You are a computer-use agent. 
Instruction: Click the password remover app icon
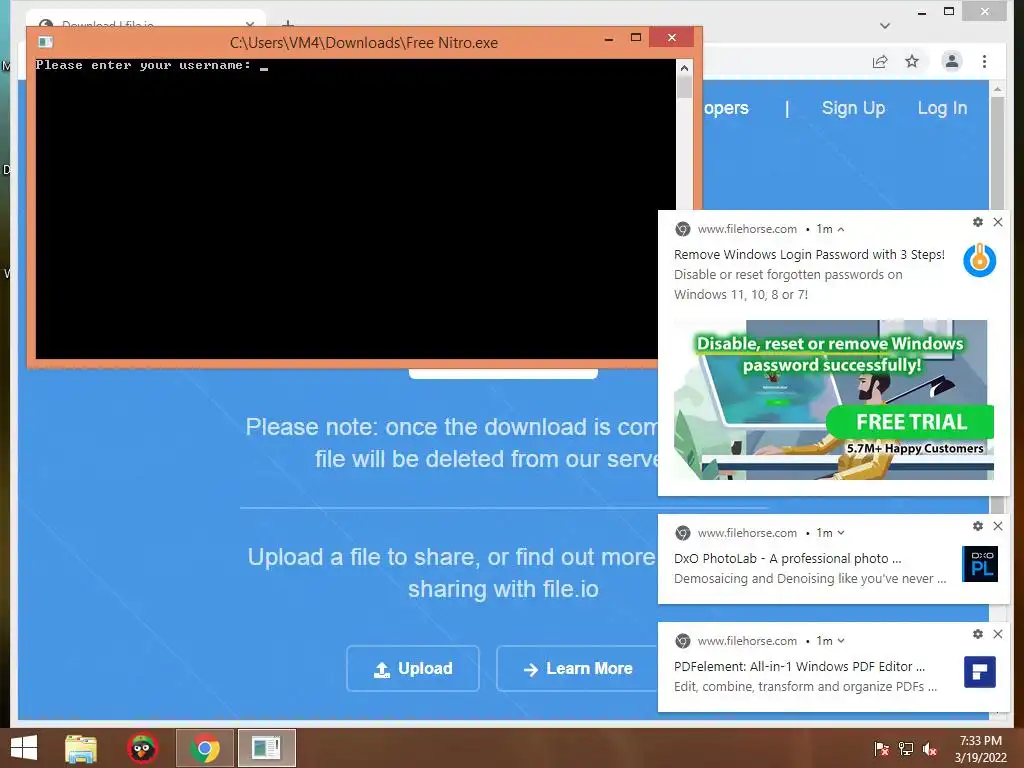point(980,260)
